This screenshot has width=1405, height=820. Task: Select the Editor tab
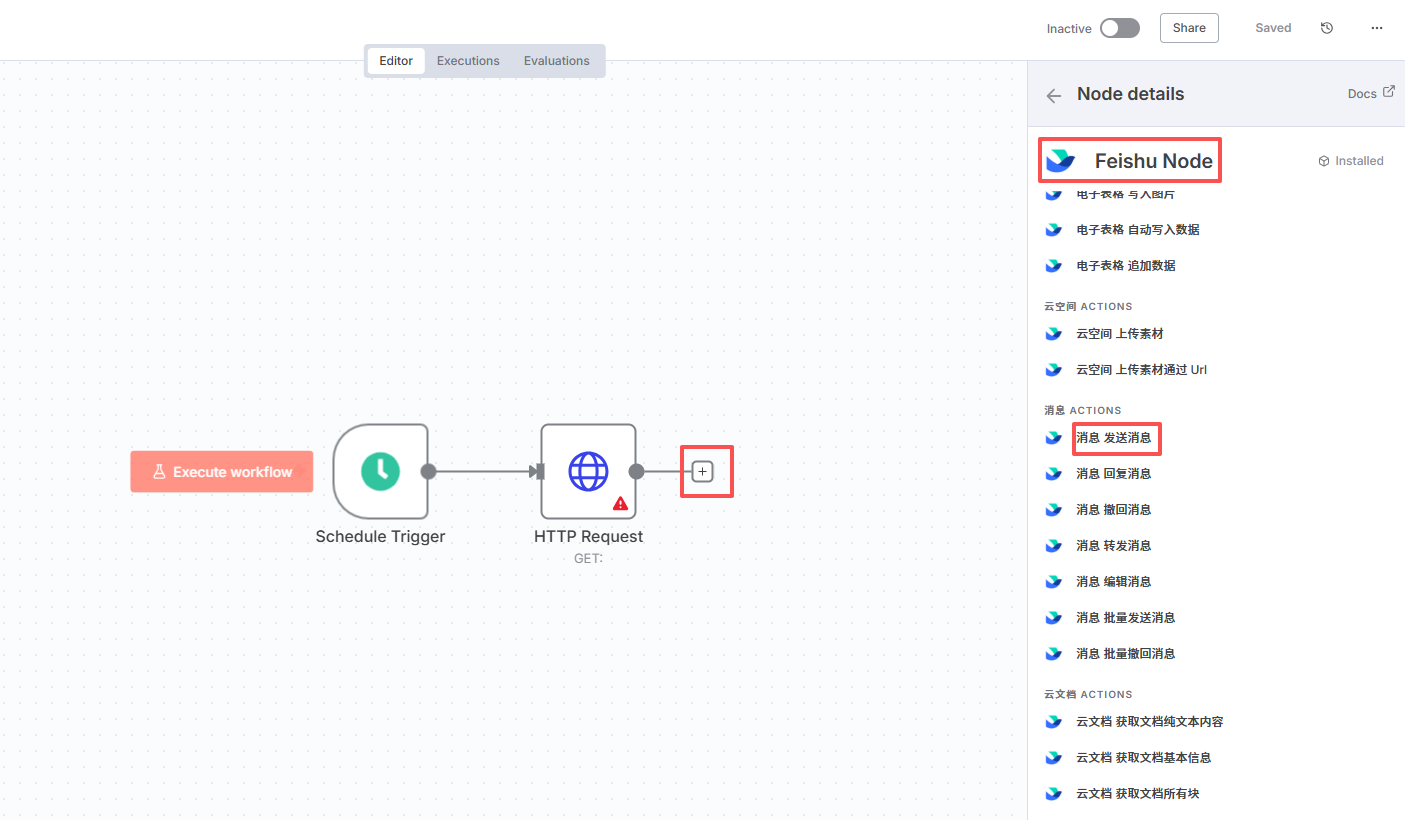point(396,61)
